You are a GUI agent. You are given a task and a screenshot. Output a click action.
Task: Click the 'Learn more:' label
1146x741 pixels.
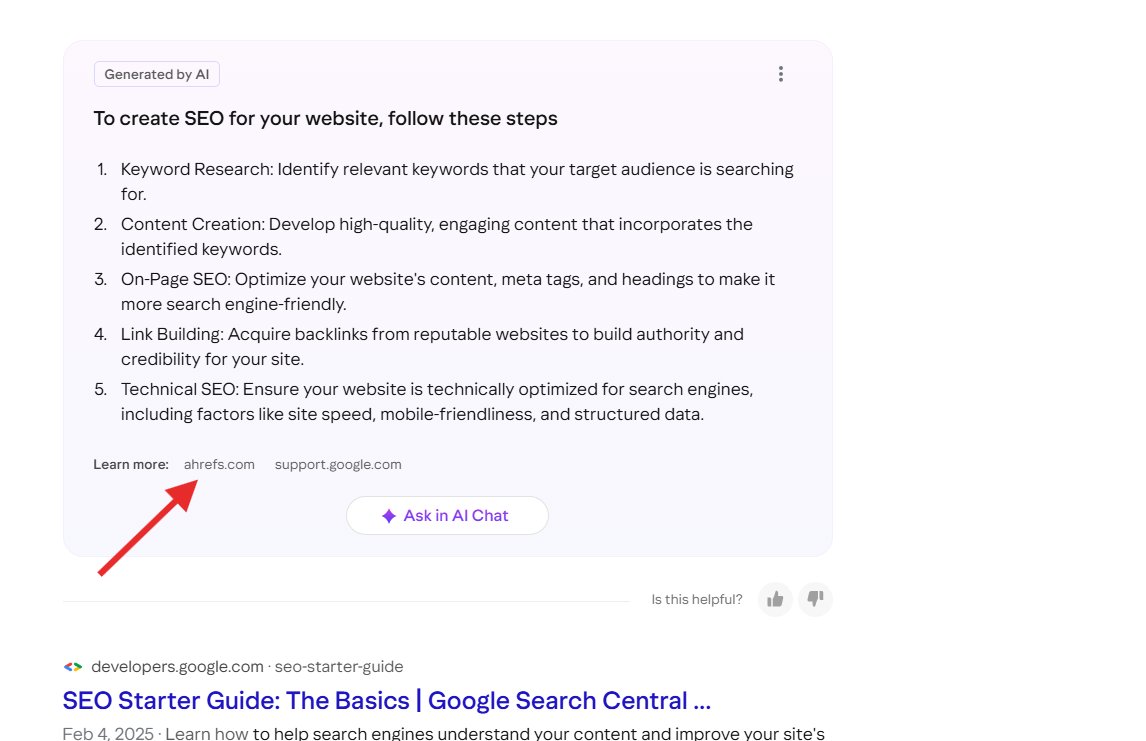[x=131, y=464]
